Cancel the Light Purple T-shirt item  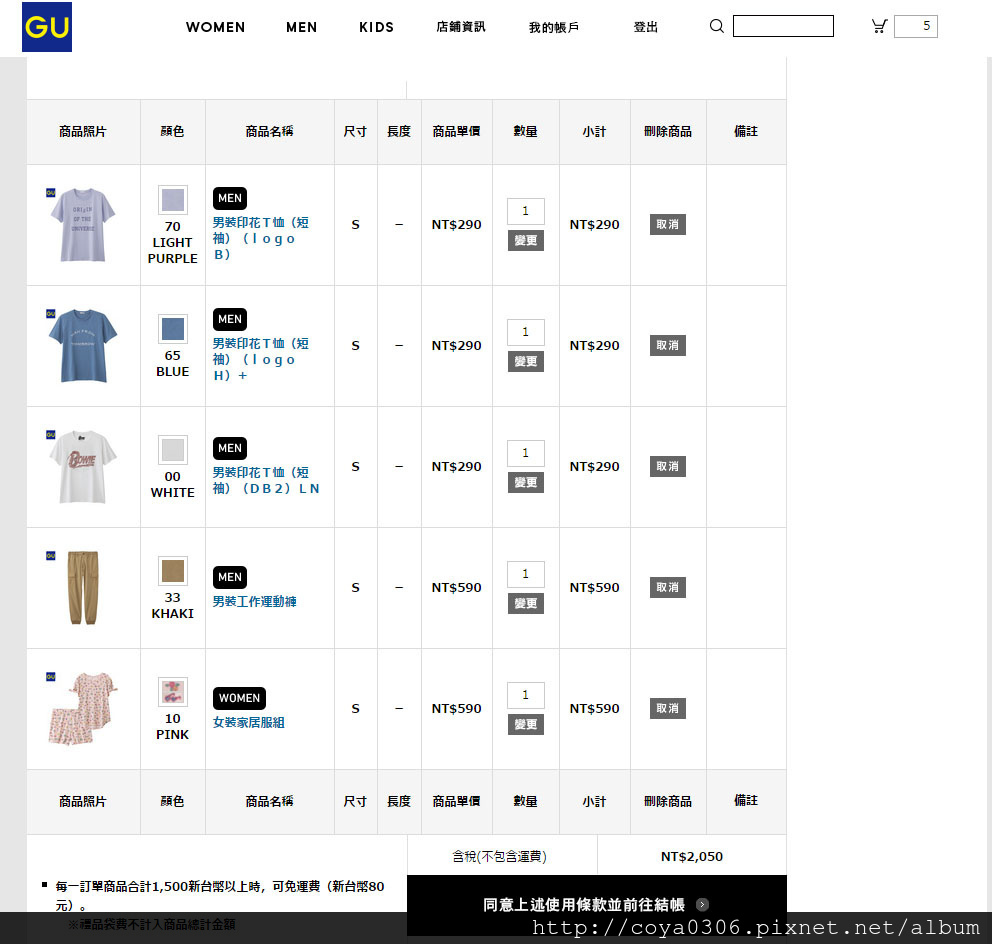coord(667,225)
